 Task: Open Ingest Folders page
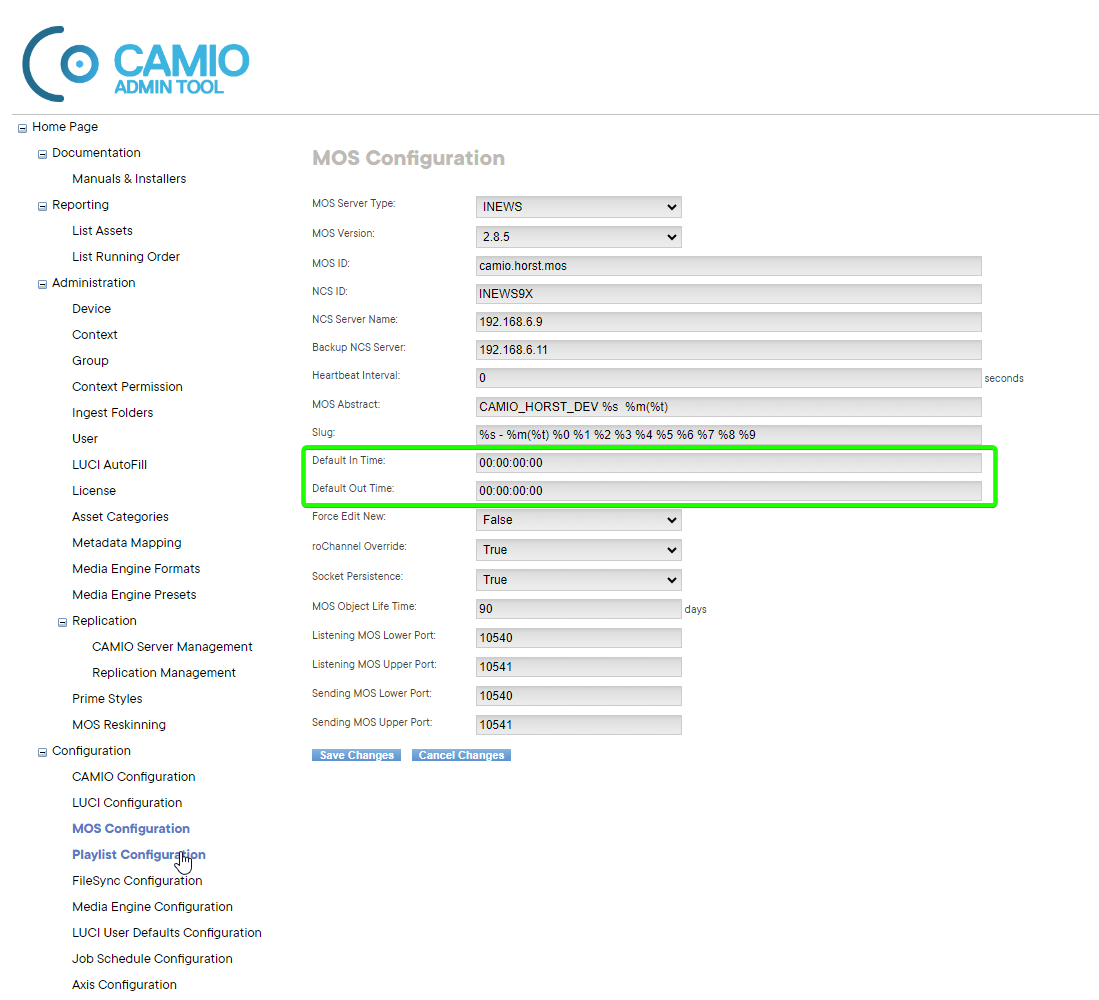[x=112, y=412]
